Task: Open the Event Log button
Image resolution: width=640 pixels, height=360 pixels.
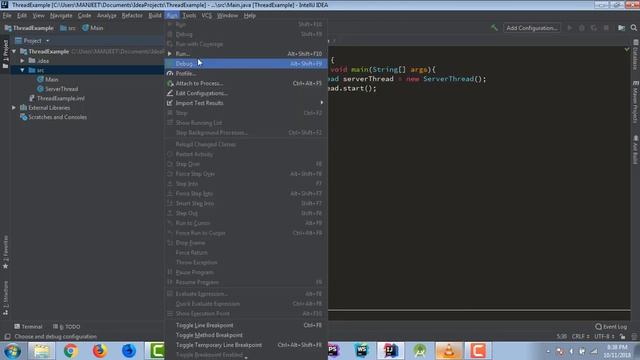Action: tap(611, 327)
